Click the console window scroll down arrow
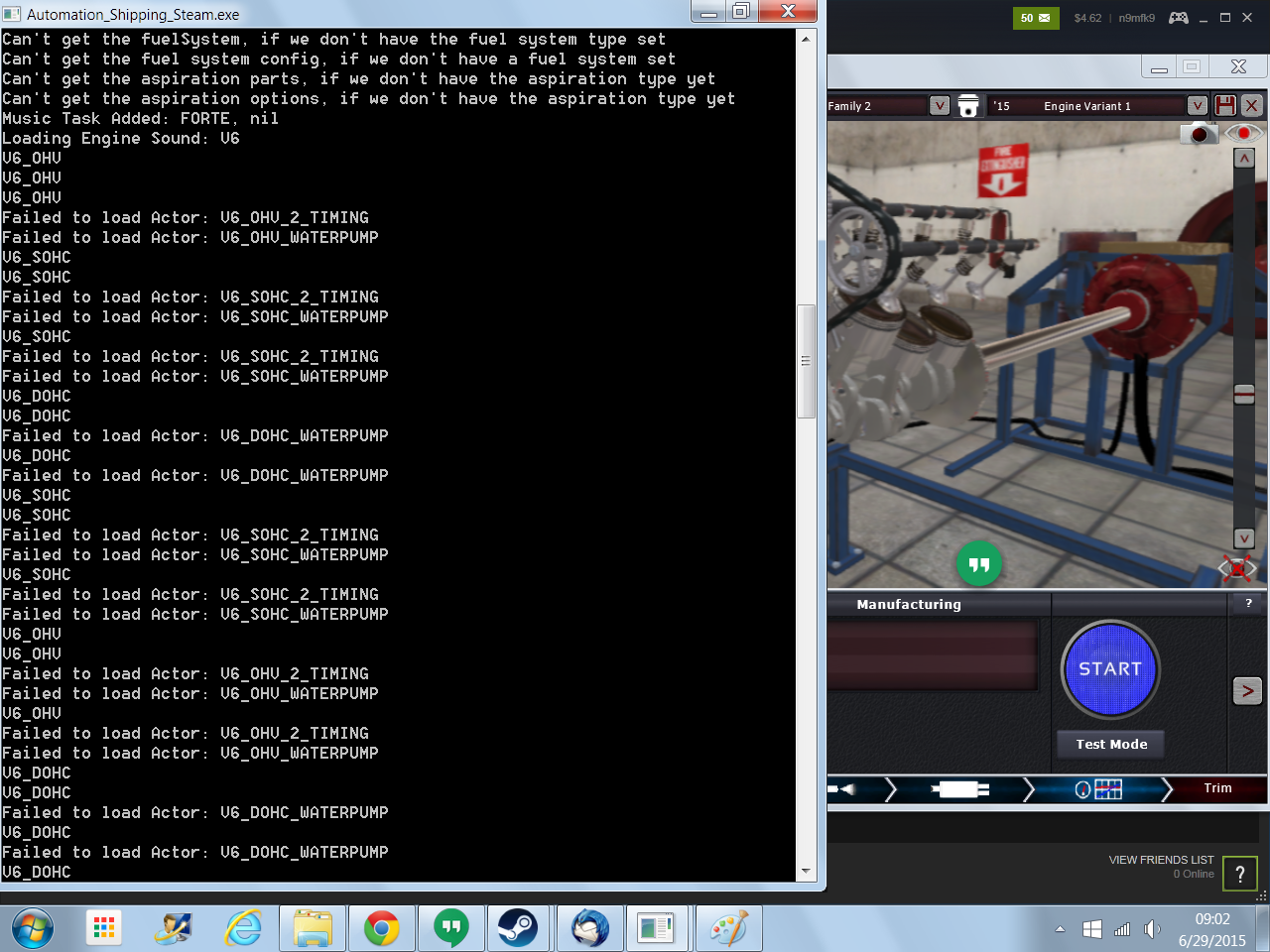This screenshot has width=1270, height=952. pyautogui.click(x=806, y=871)
